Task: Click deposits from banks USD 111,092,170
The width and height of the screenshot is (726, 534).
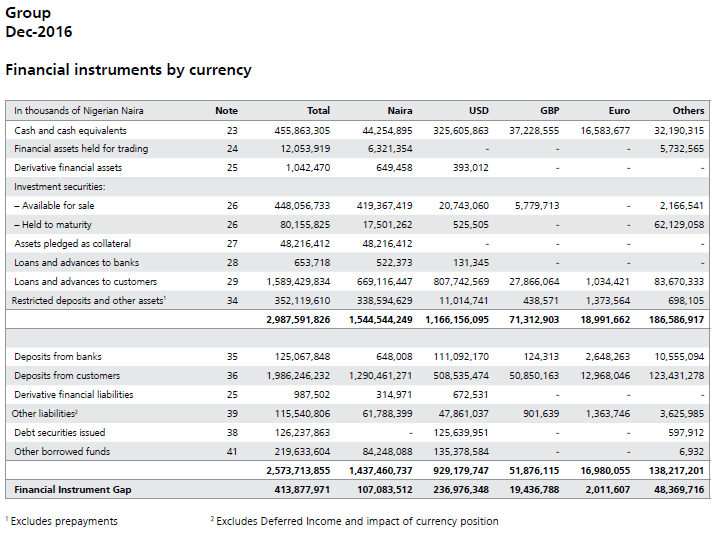Action: tap(461, 357)
